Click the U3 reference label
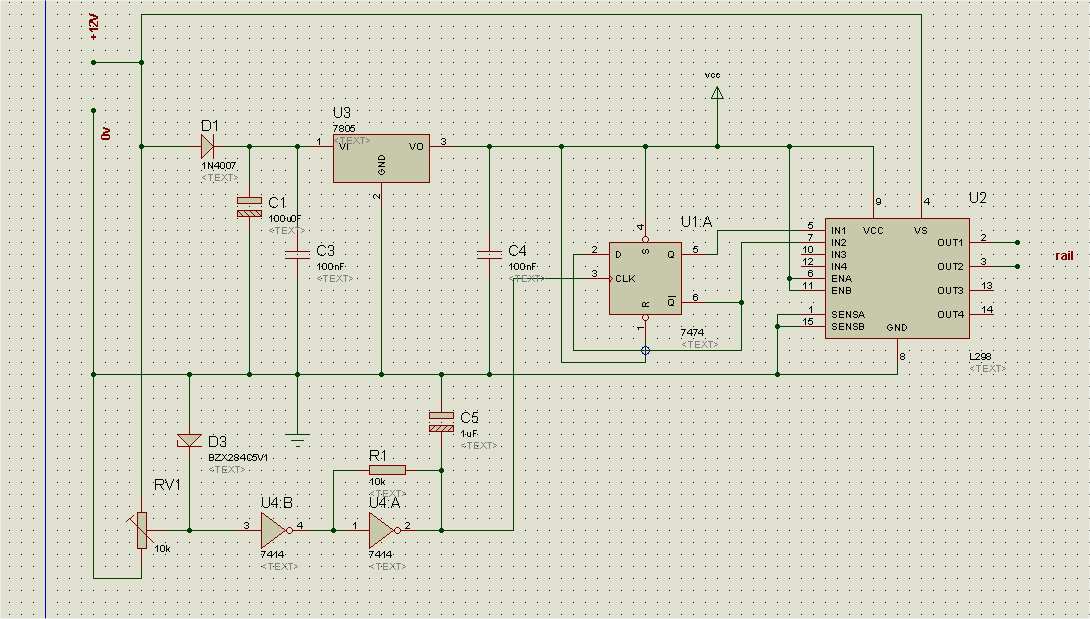Screen dimensions: 1090x619 pos(342,113)
